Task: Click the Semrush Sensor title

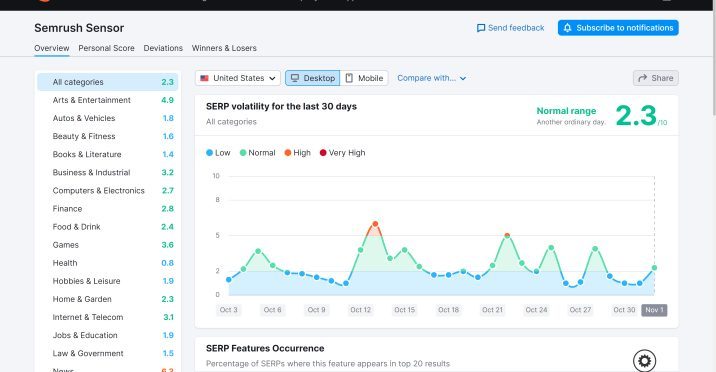Action: (x=79, y=28)
